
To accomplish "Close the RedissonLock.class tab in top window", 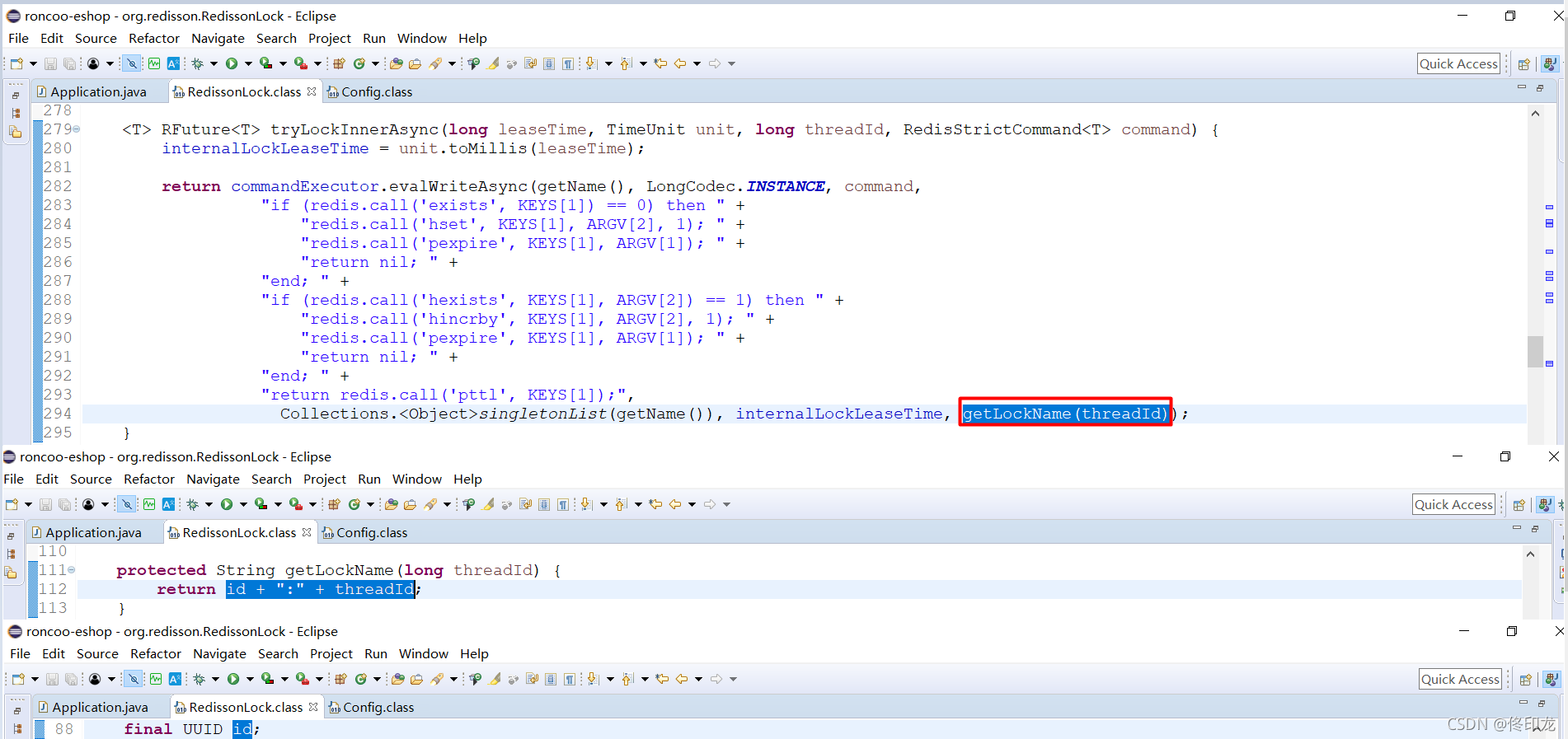I will click(x=312, y=91).
